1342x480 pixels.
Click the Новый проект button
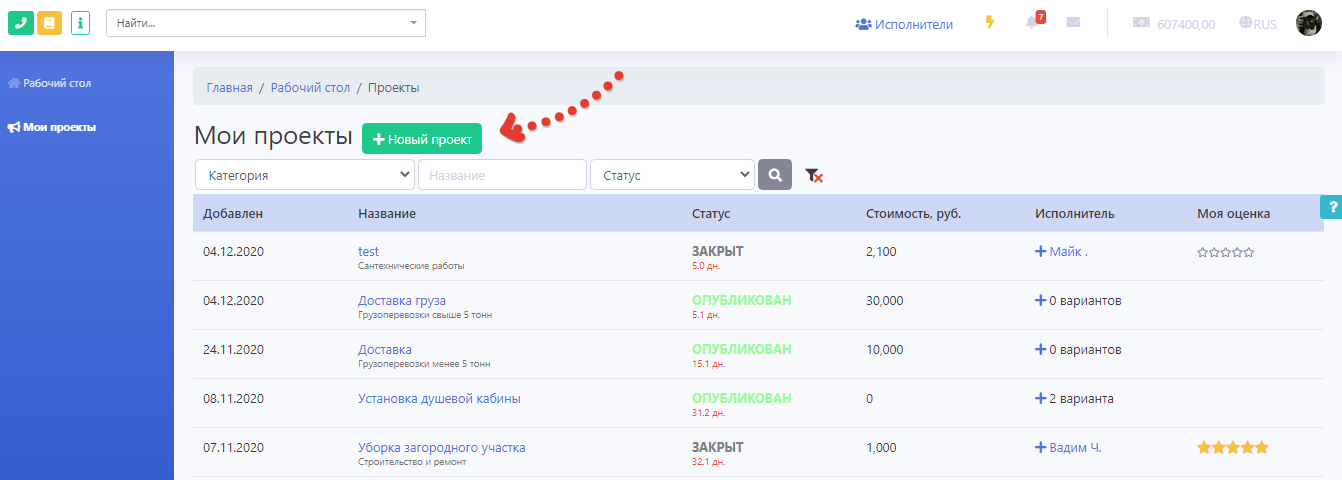tap(421, 139)
